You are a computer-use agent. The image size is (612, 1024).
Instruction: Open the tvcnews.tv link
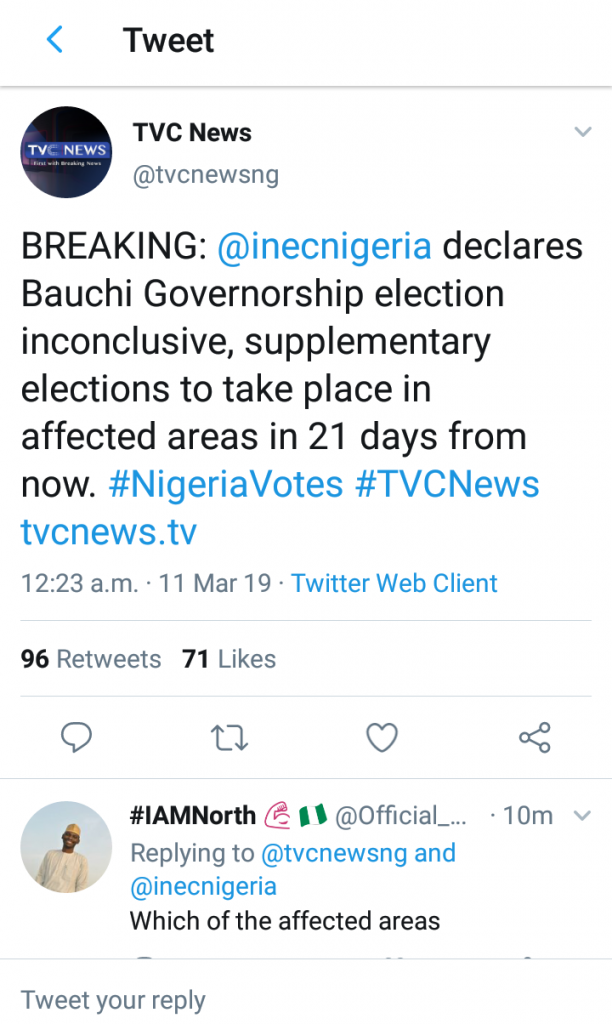pos(109,532)
